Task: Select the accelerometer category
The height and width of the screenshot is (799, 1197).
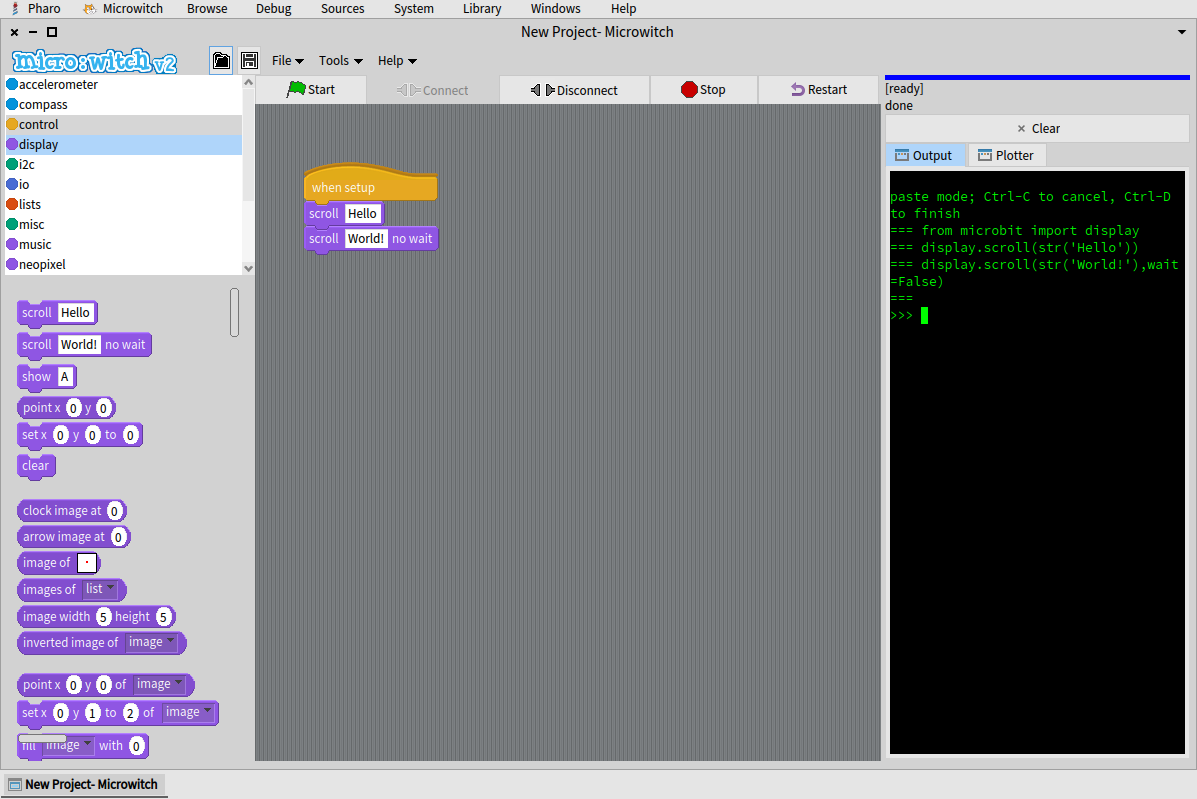Action: click(x=124, y=85)
